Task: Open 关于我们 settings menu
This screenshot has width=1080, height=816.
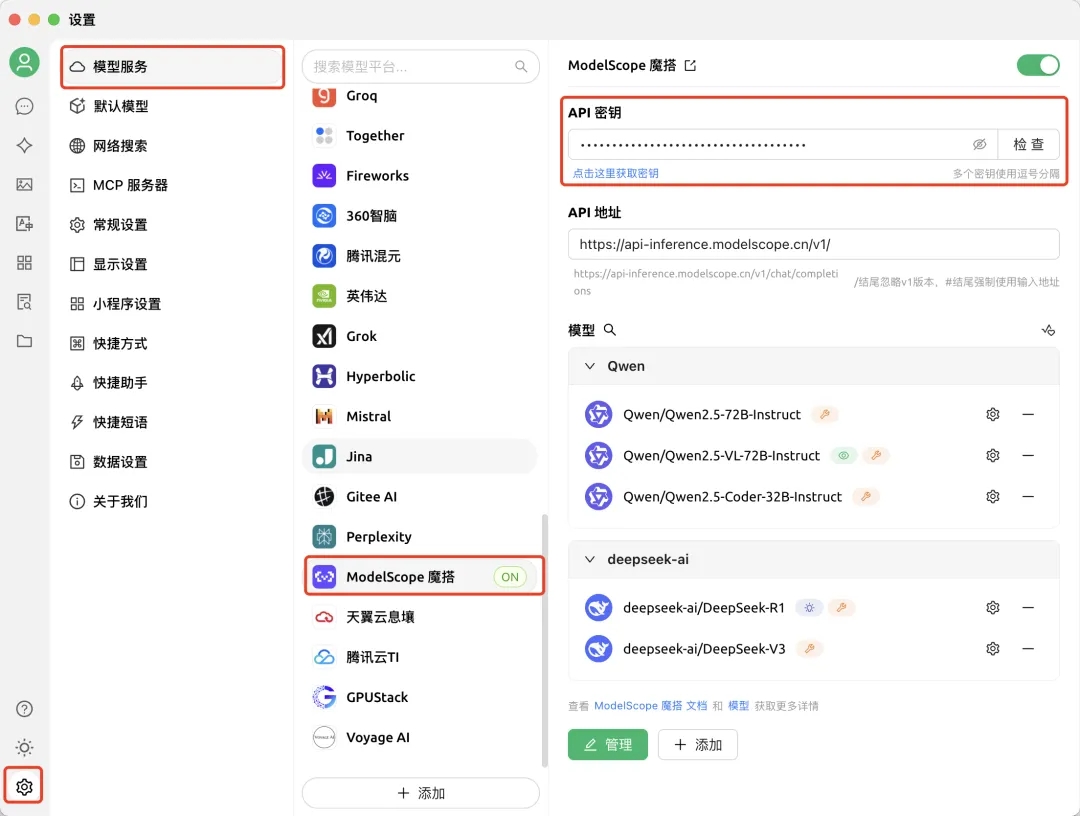Action: 172,501
